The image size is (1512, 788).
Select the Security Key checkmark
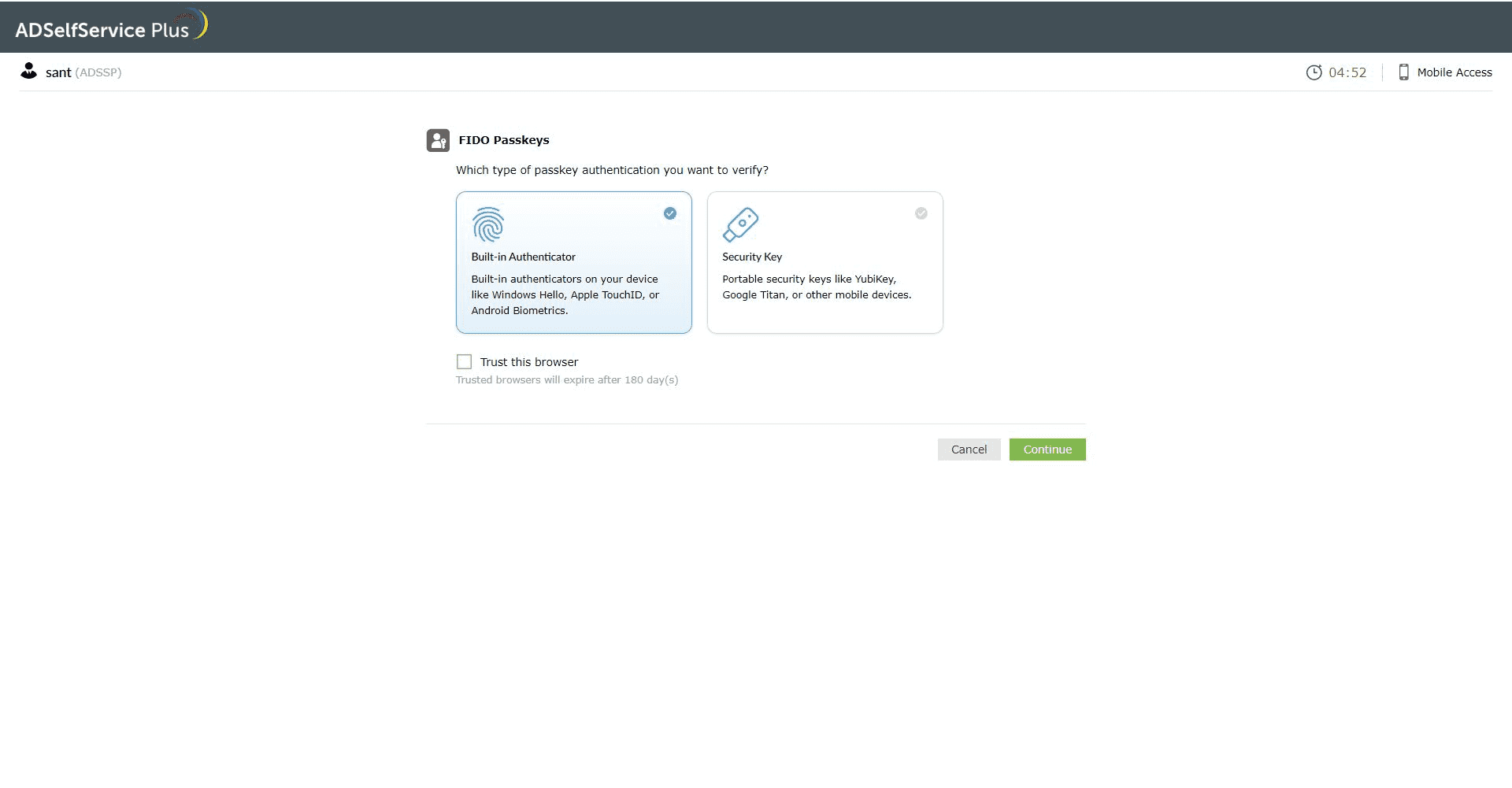coord(921,213)
